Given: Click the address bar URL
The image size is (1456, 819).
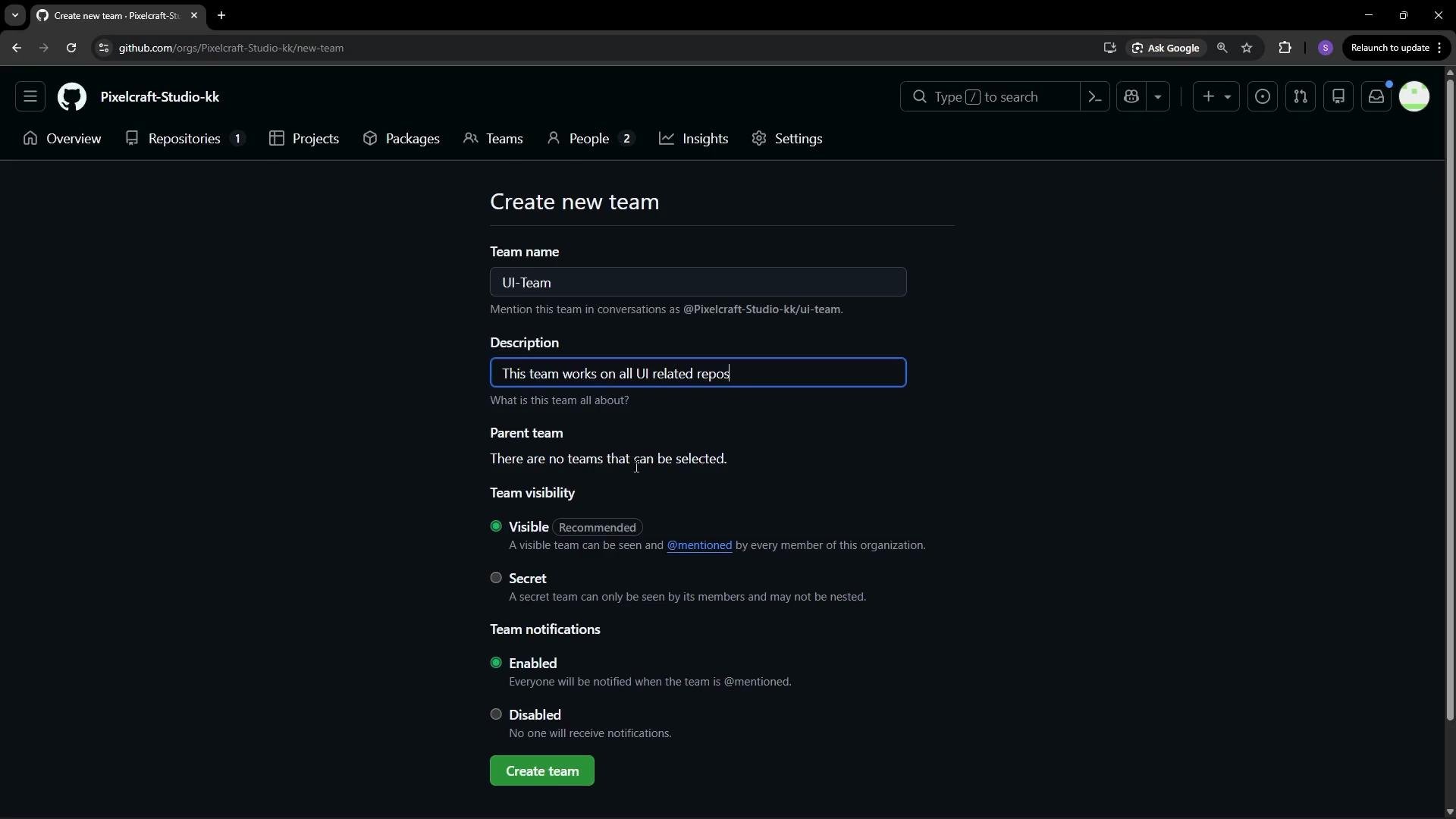Looking at the screenshot, I should click(x=231, y=48).
